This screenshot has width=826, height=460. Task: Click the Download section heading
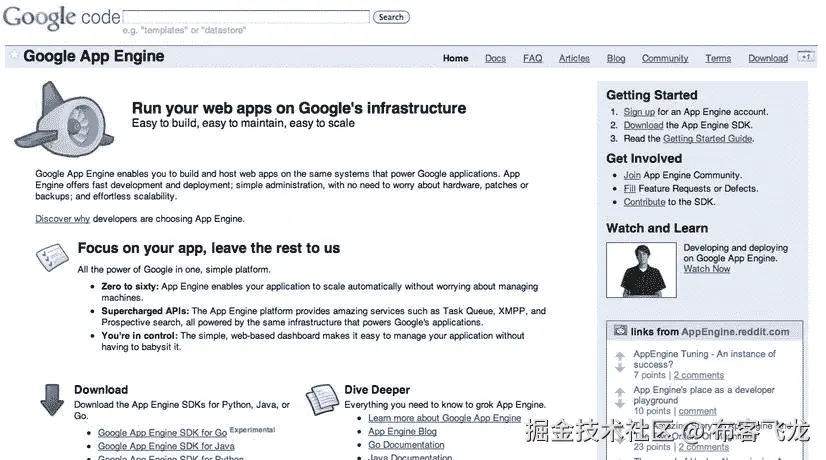[101, 389]
